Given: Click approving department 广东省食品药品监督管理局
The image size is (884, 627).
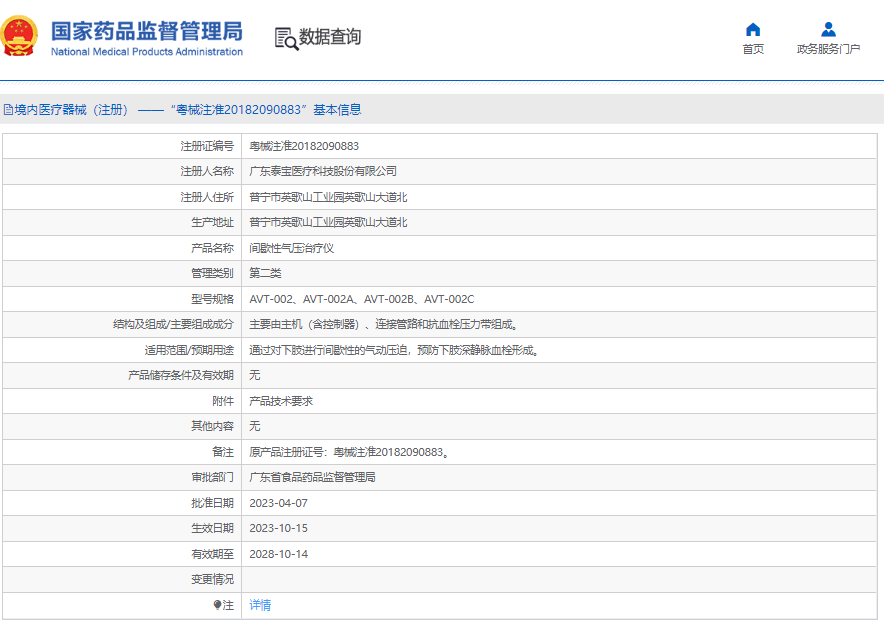Looking at the screenshot, I should pos(312,478).
